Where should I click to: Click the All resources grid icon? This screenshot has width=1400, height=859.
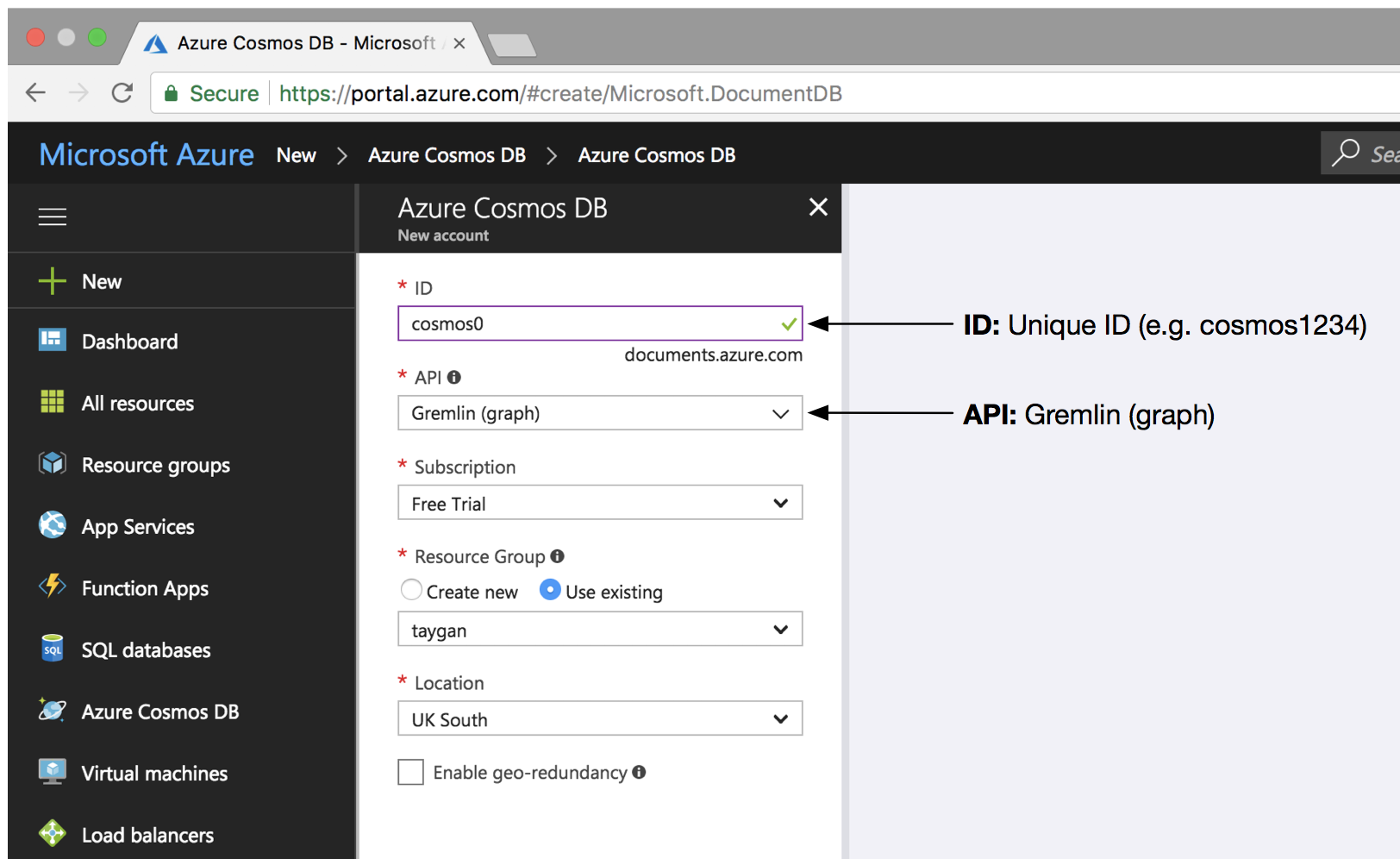[x=53, y=401]
